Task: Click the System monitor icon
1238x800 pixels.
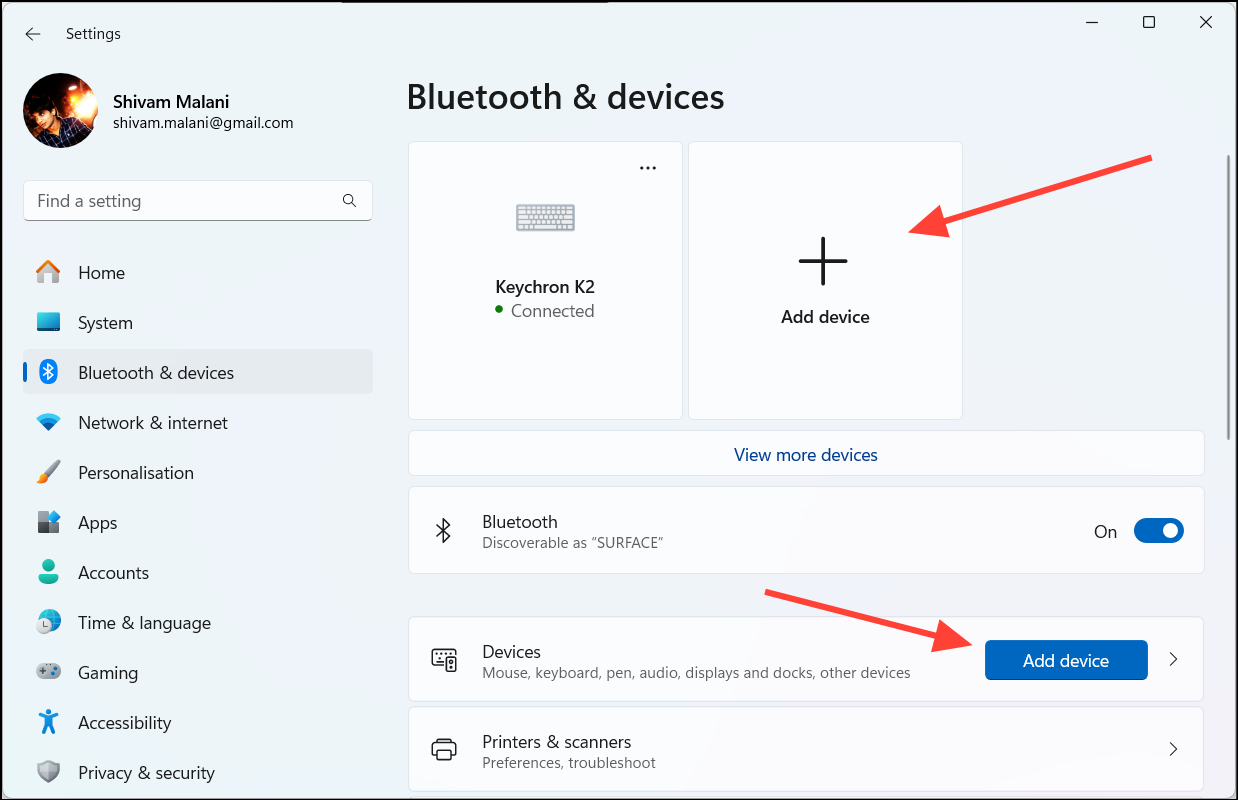Action: pos(48,322)
